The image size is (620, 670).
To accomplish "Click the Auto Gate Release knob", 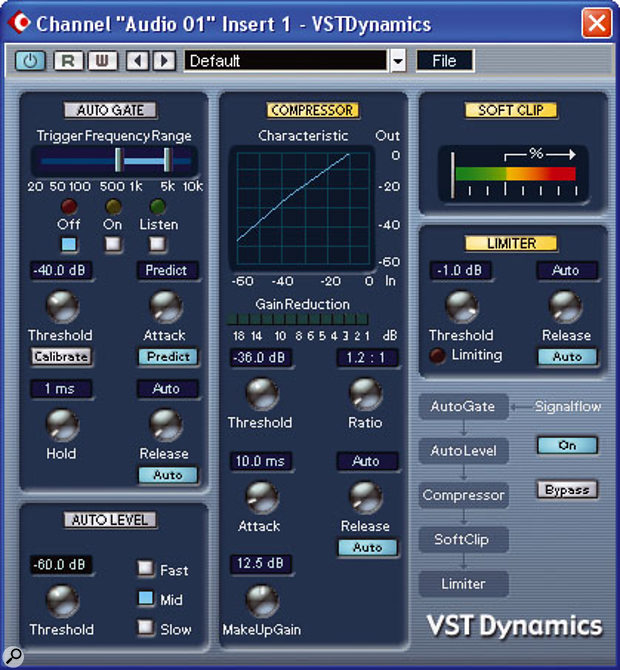I will (x=166, y=425).
